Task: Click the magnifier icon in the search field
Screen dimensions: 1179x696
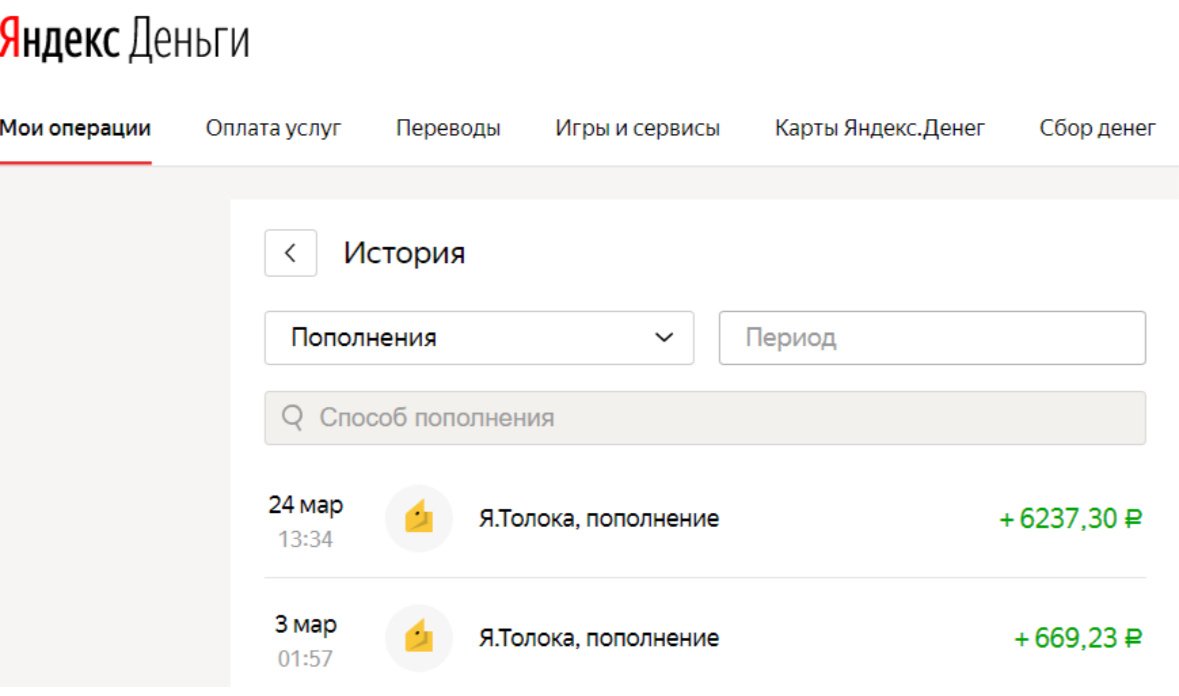Action: click(292, 417)
